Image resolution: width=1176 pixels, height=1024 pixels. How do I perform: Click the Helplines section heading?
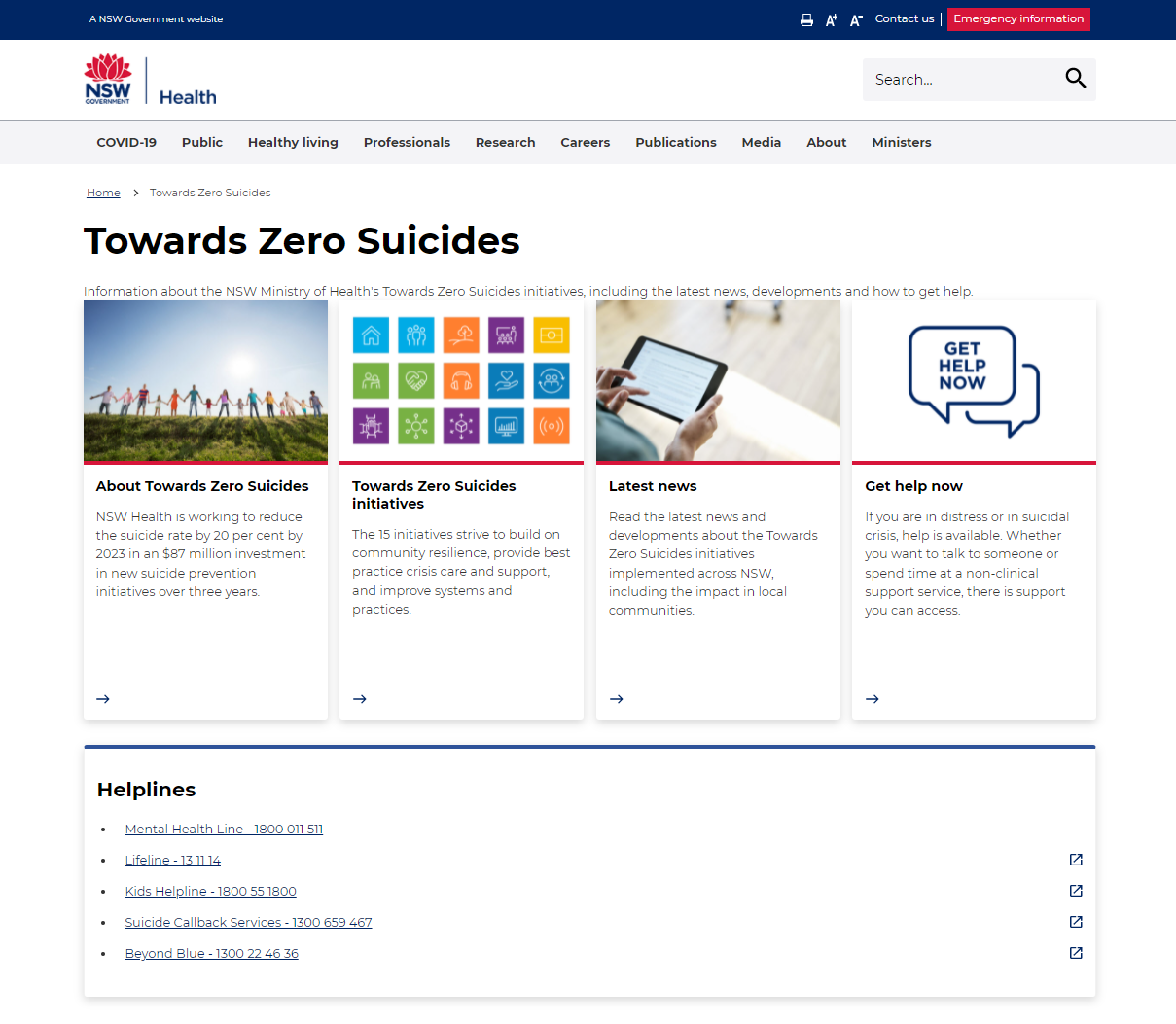coord(147,790)
